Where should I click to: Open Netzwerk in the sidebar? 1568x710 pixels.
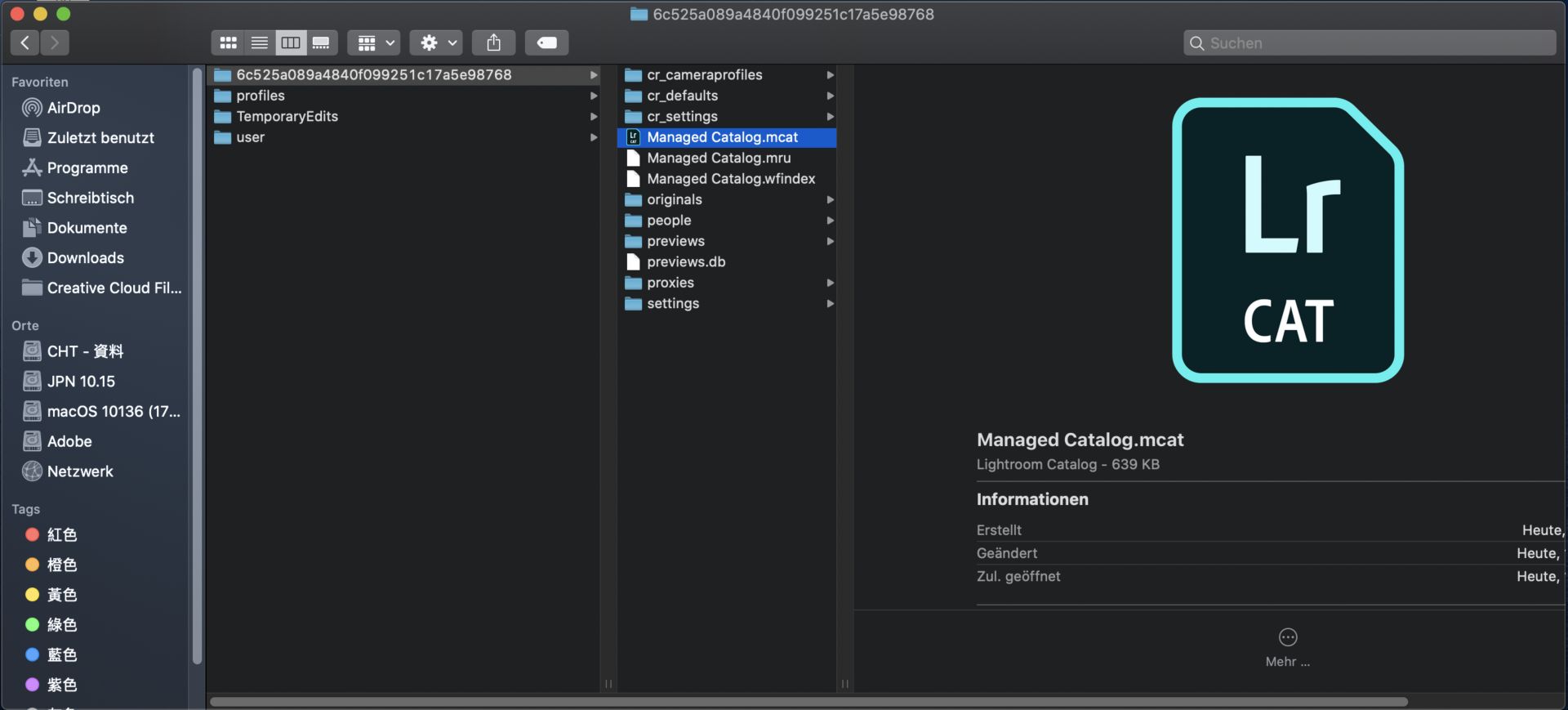pyautogui.click(x=79, y=471)
